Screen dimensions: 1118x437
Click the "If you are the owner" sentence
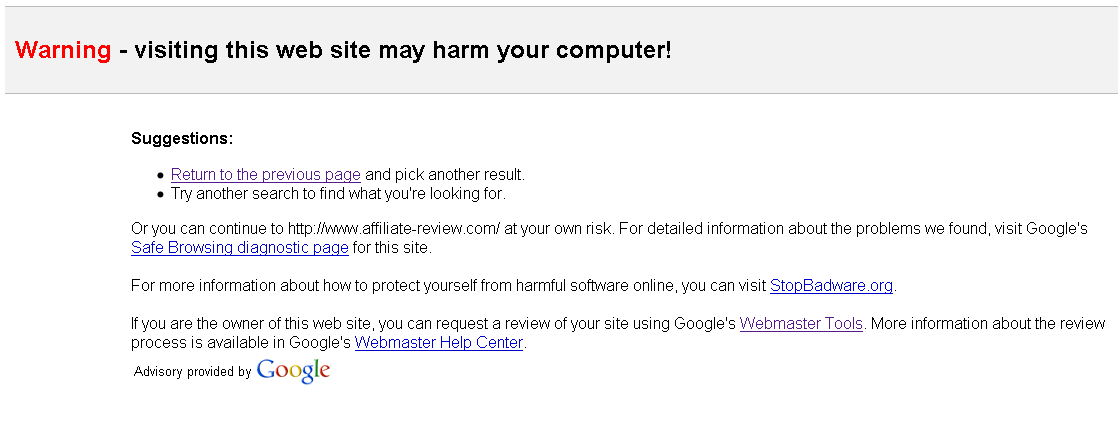tap(300, 324)
